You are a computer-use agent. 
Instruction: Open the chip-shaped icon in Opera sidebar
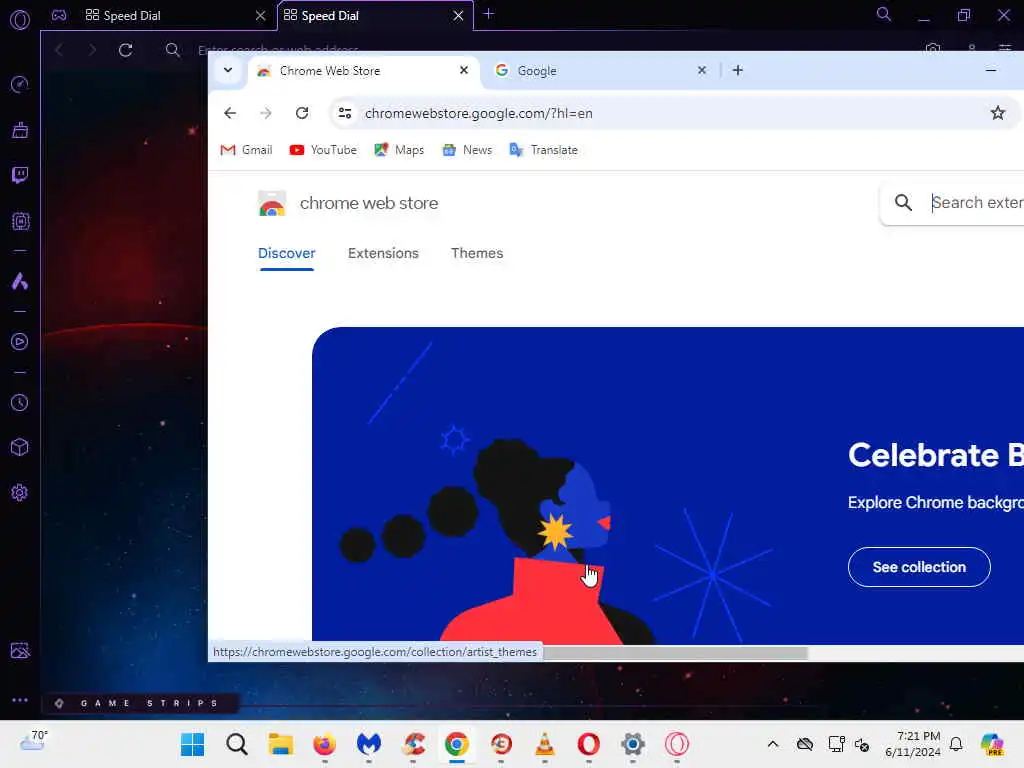click(20, 221)
